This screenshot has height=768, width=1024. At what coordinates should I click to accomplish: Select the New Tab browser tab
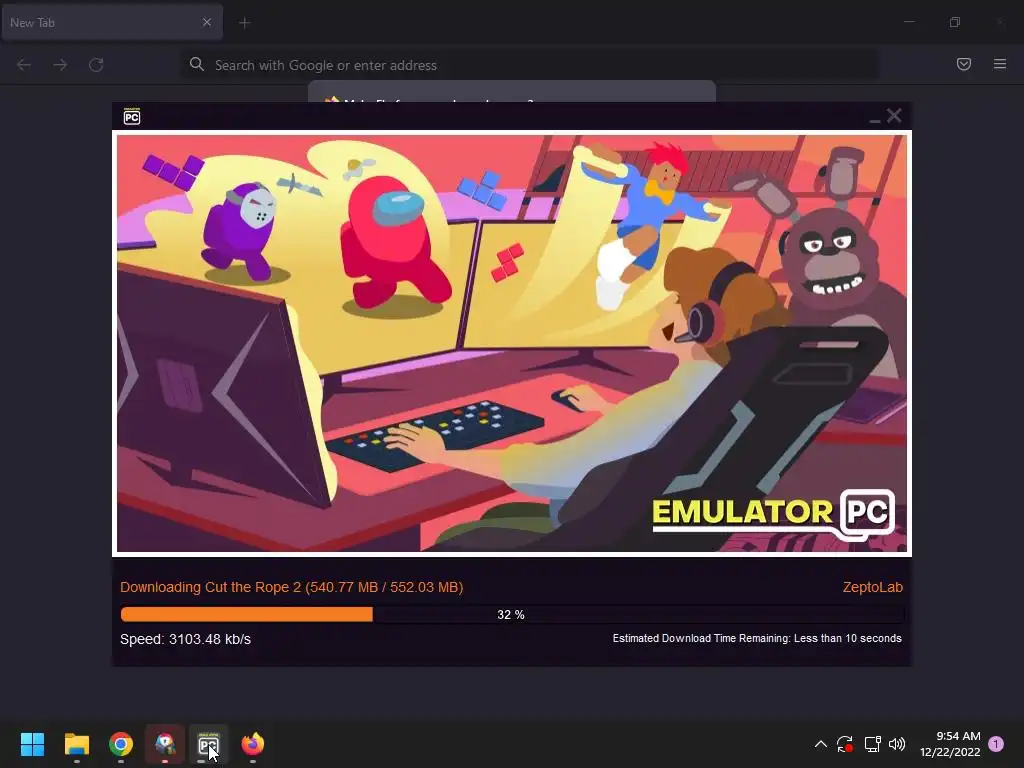[x=112, y=22]
